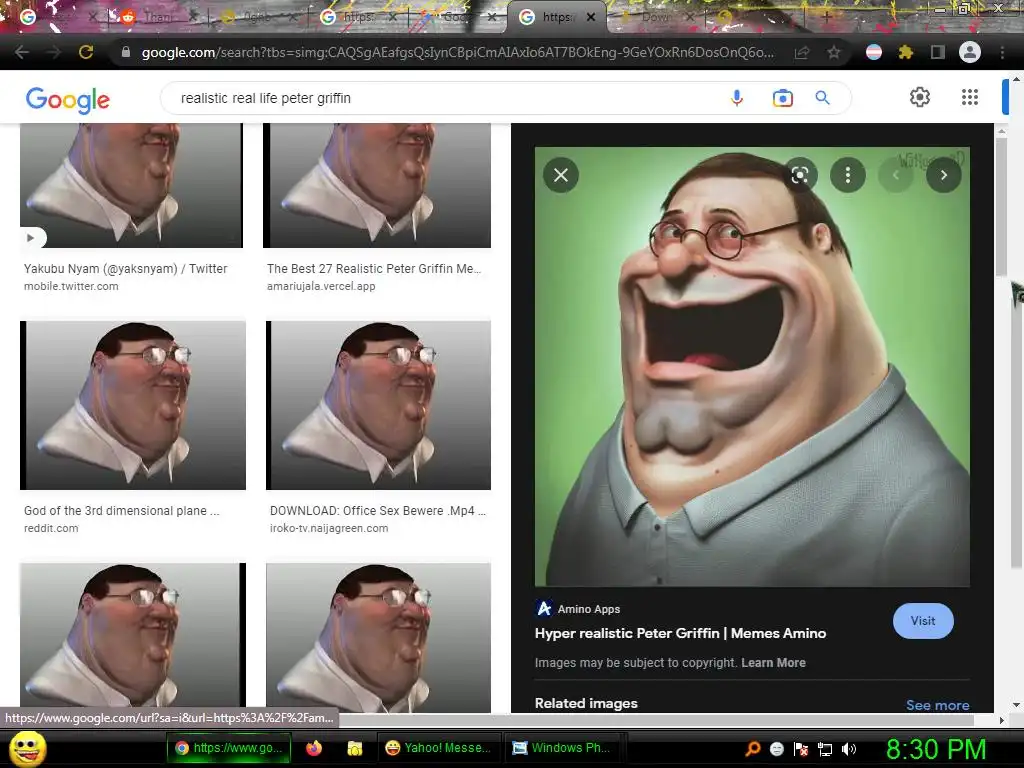Open the Chrome extensions puzzle icon
The height and width of the screenshot is (768, 1024).
(905, 52)
